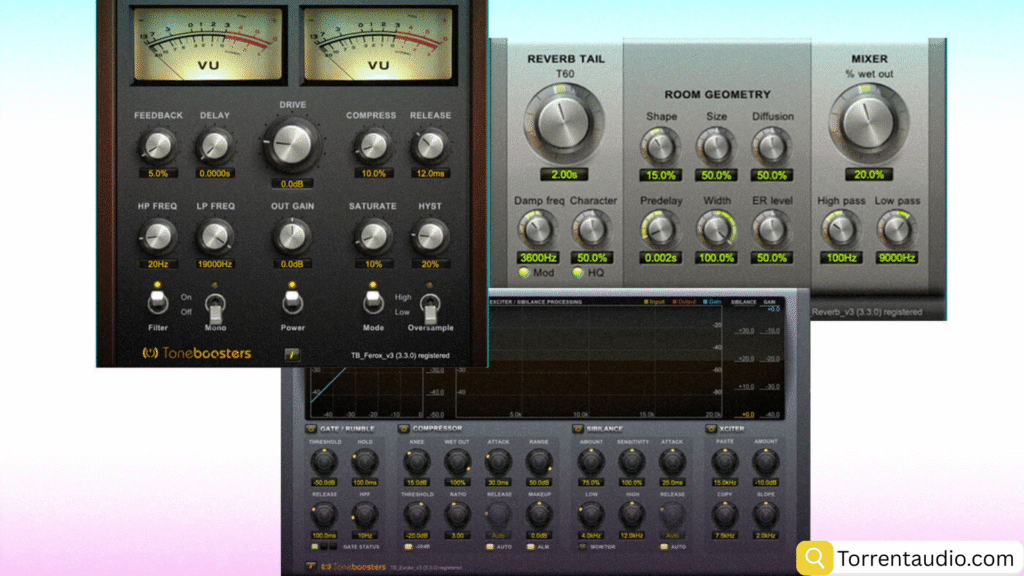Toggle the Gate / Rumble section icon
The image size is (1024, 576).
pos(311,429)
